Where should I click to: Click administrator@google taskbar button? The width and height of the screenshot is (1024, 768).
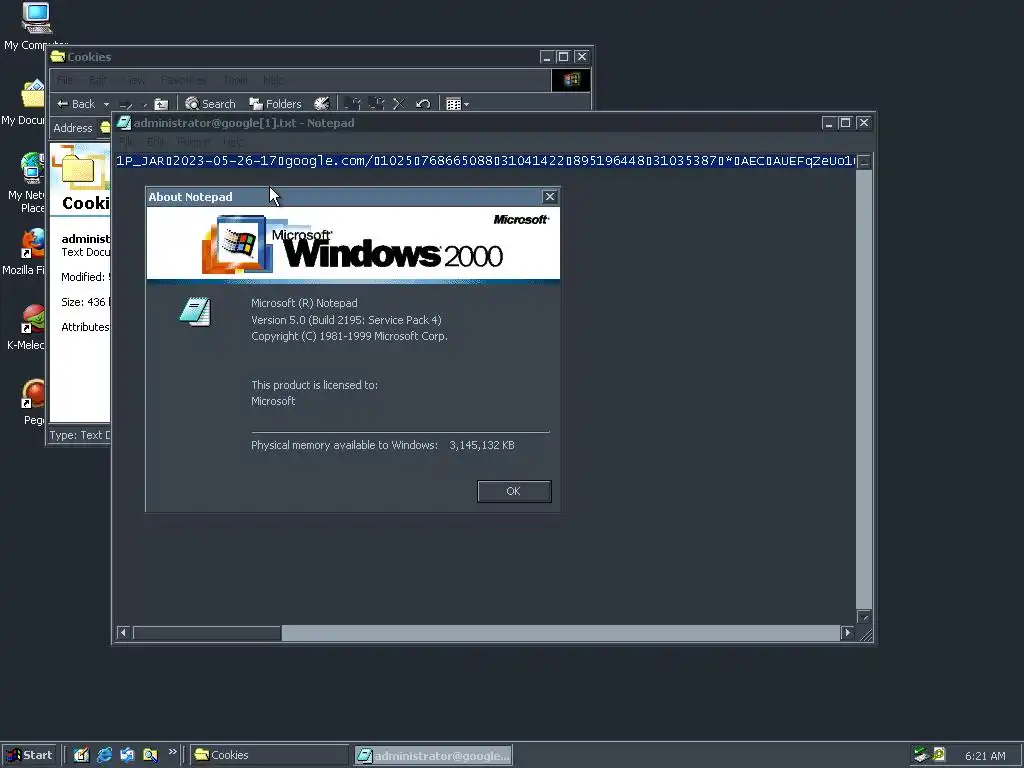click(x=433, y=755)
